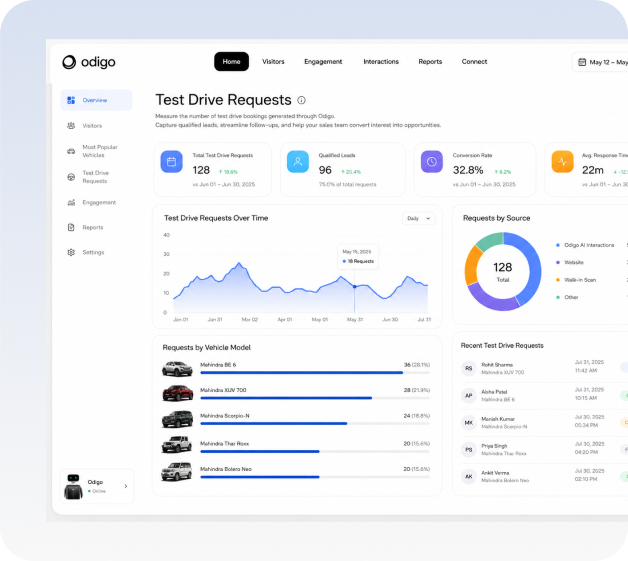Click the purple Website donut segment
628x561 pixels.
pos(493,301)
